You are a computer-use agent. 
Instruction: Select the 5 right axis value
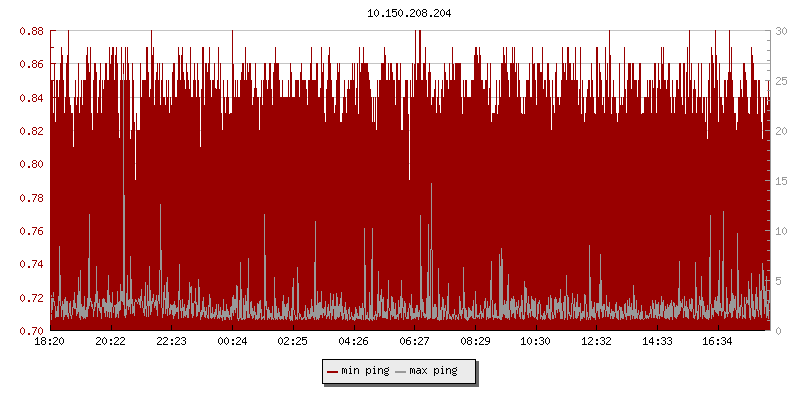tap(778, 281)
